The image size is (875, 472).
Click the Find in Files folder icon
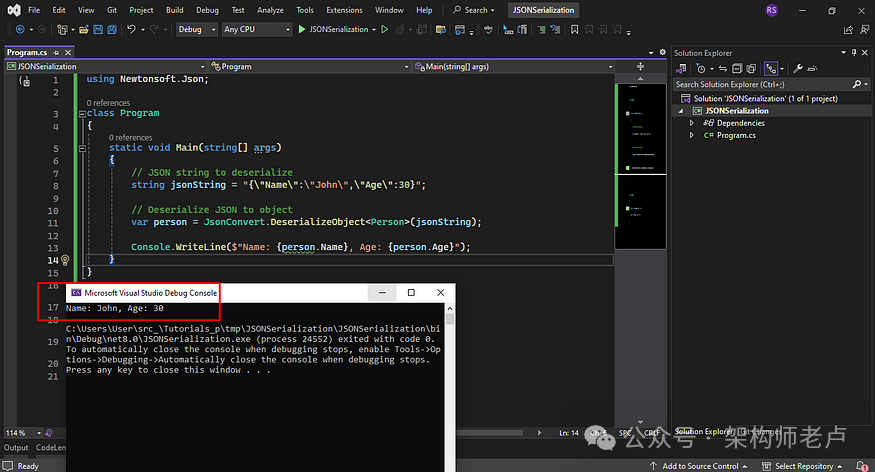(x=441, y=30)
